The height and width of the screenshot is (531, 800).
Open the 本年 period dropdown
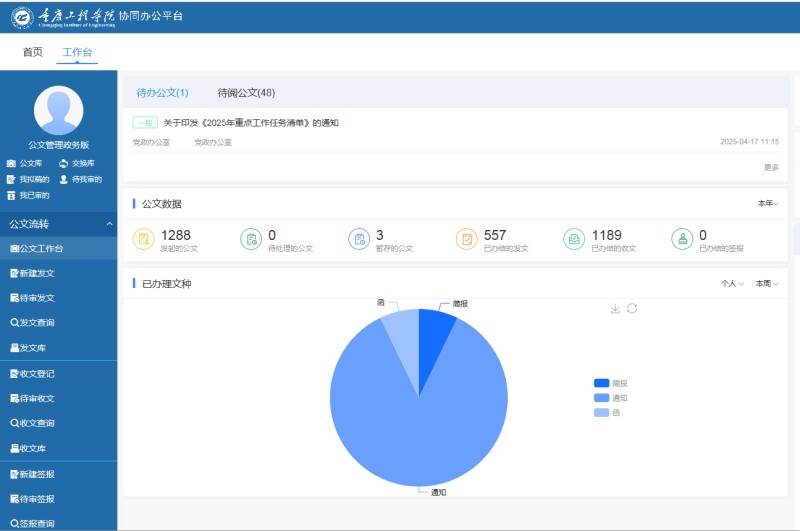coord(767,204)
